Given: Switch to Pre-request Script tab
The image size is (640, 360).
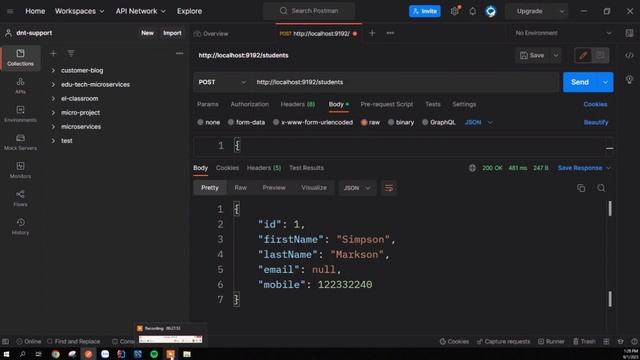Looking at the screenshot, I should (x=387, y=104).
